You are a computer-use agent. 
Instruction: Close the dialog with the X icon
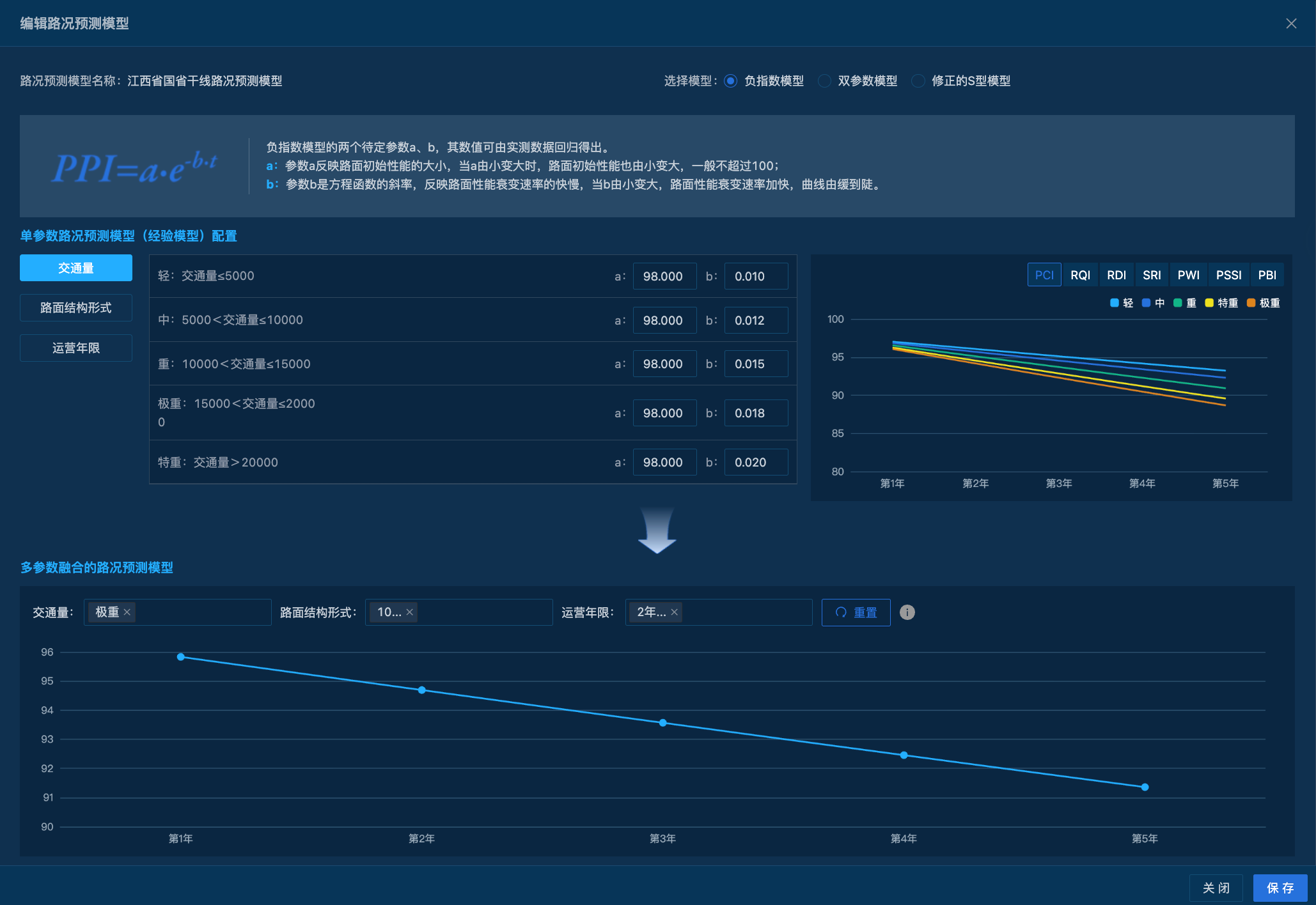pyautogui.click(x=1291, y=24)
